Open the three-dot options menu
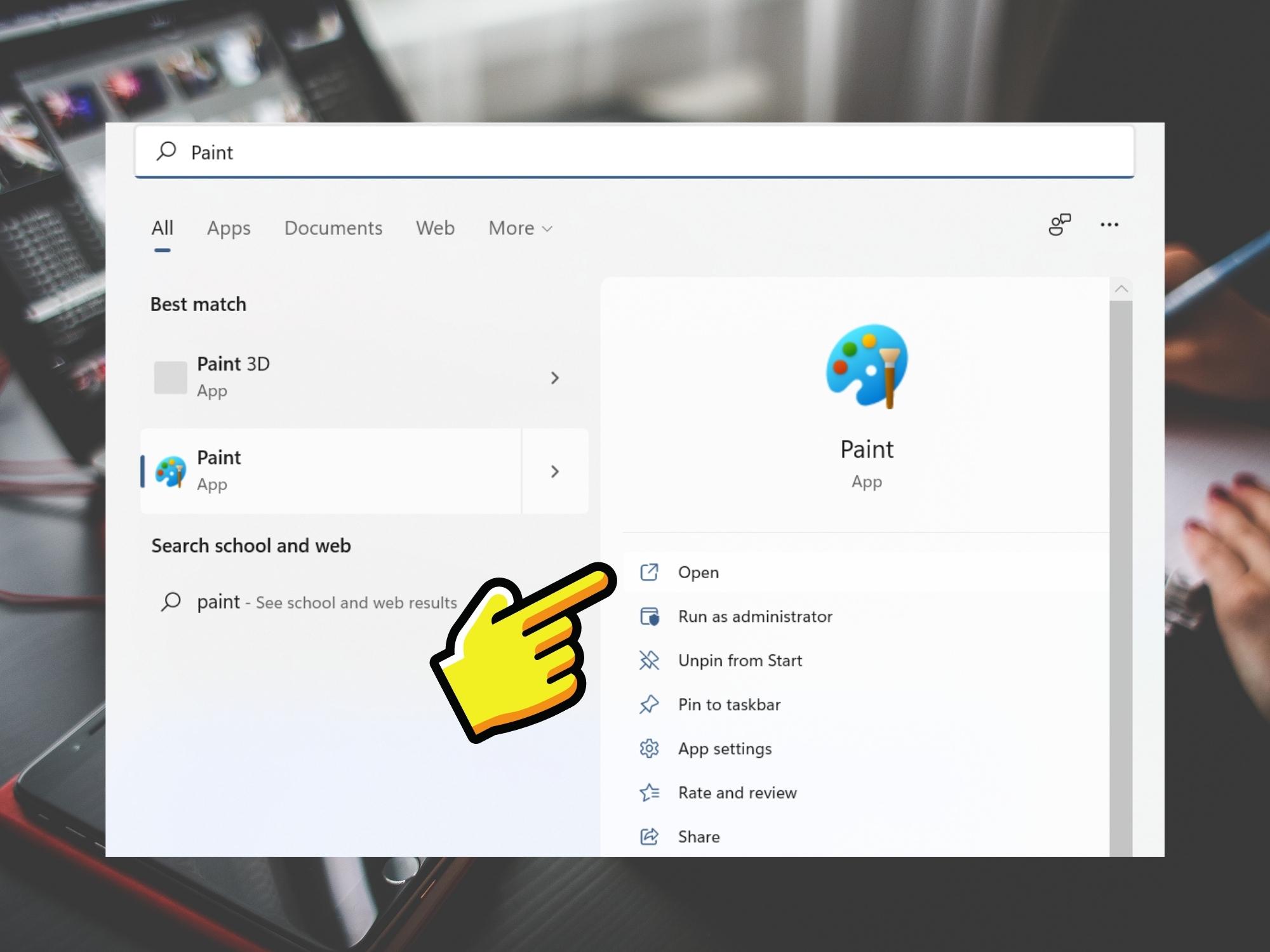The width and height of the screenshot is (1270, 952). 1109,225
